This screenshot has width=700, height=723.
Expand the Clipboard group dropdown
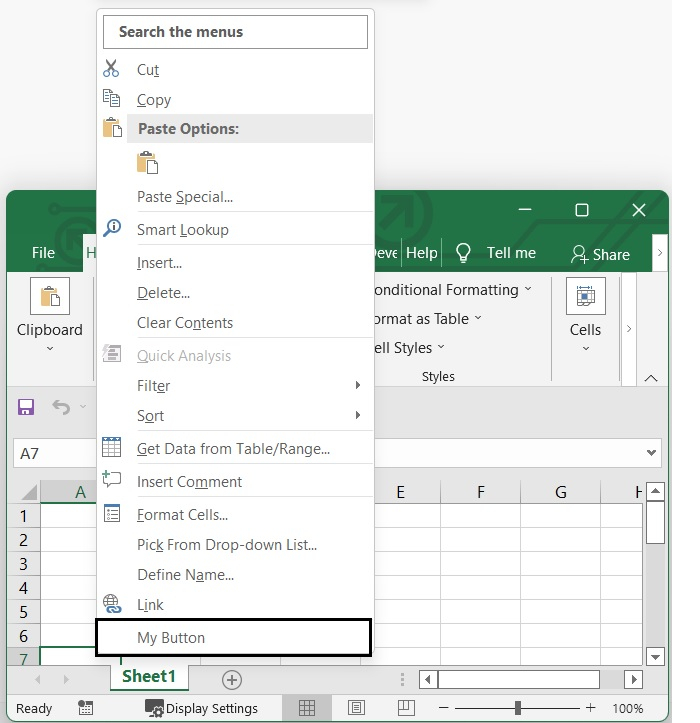[50, 349]
